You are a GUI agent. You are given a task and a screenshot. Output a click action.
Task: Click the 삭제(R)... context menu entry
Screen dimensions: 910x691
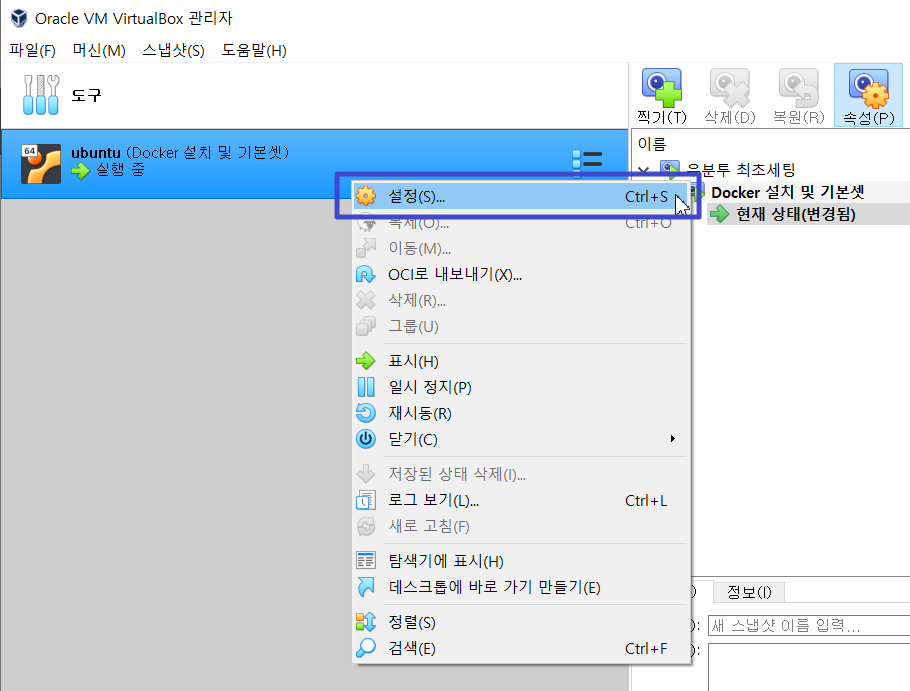coord(521,301)
